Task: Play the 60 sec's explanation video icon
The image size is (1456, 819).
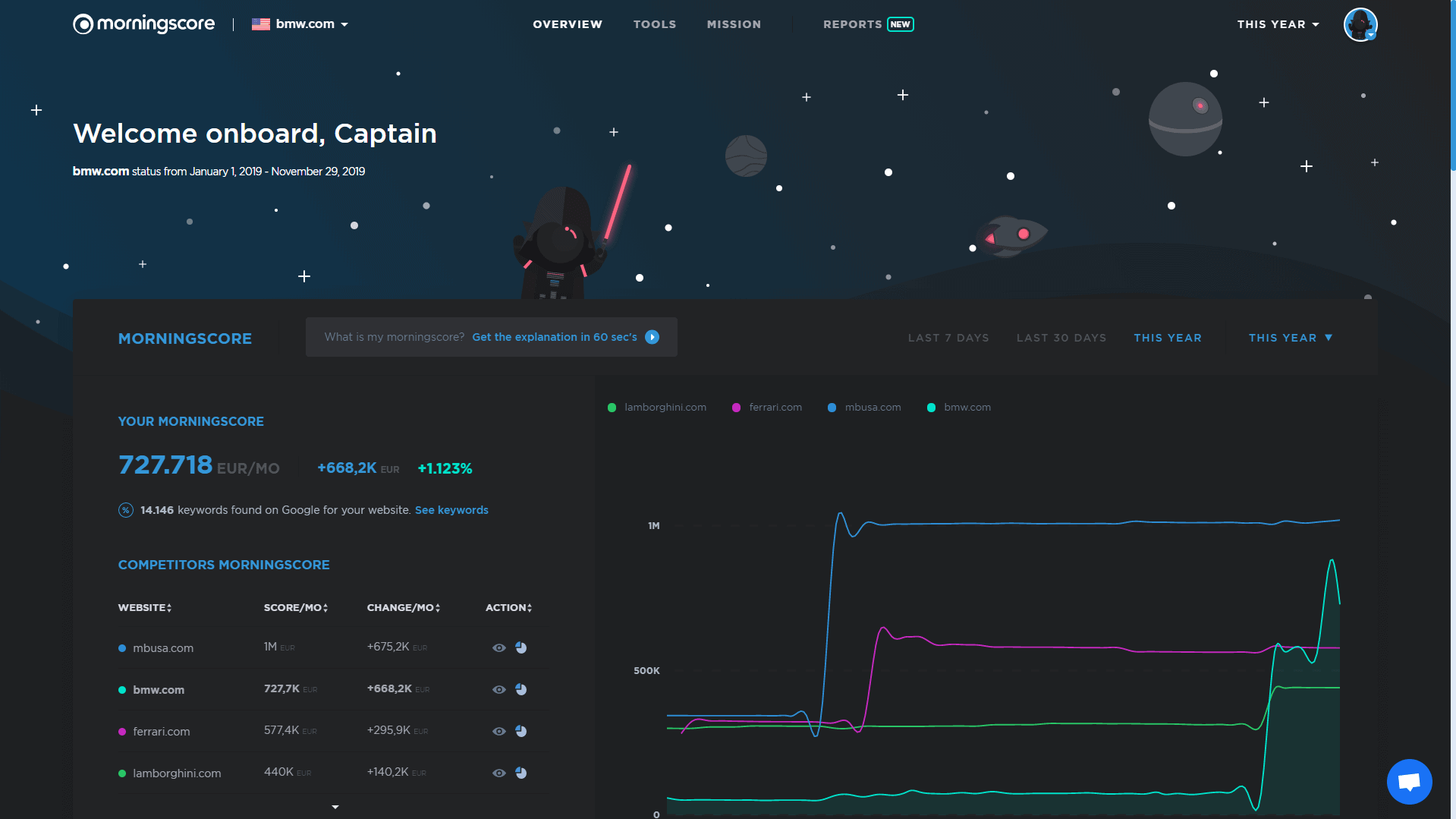Action: coord(653,337)
